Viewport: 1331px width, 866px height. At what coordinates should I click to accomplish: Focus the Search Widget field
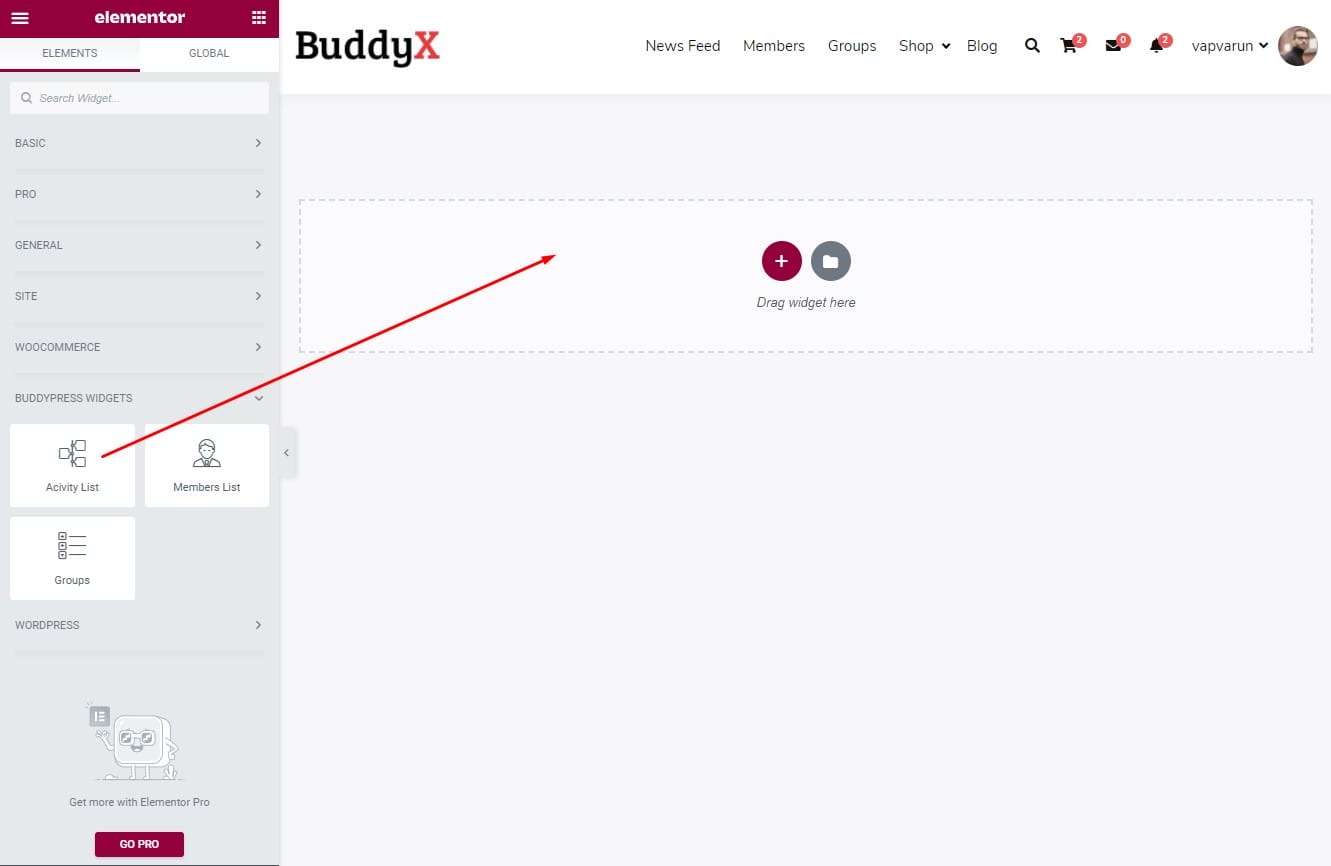139,98
